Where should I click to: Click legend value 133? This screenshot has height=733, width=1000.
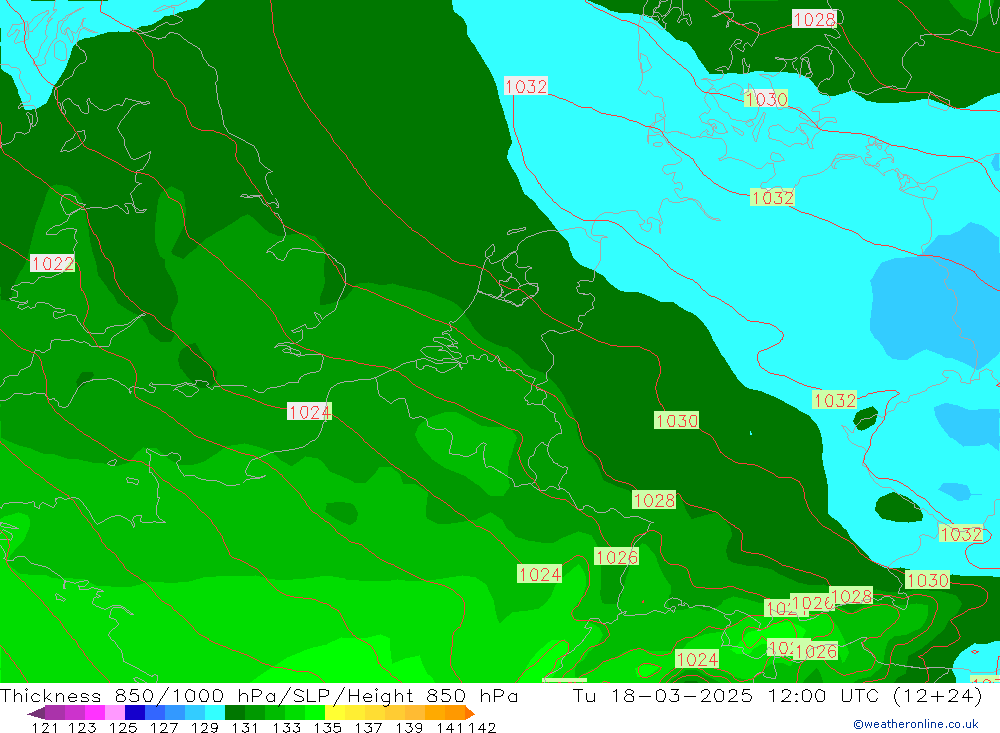(x=286, y=727)
